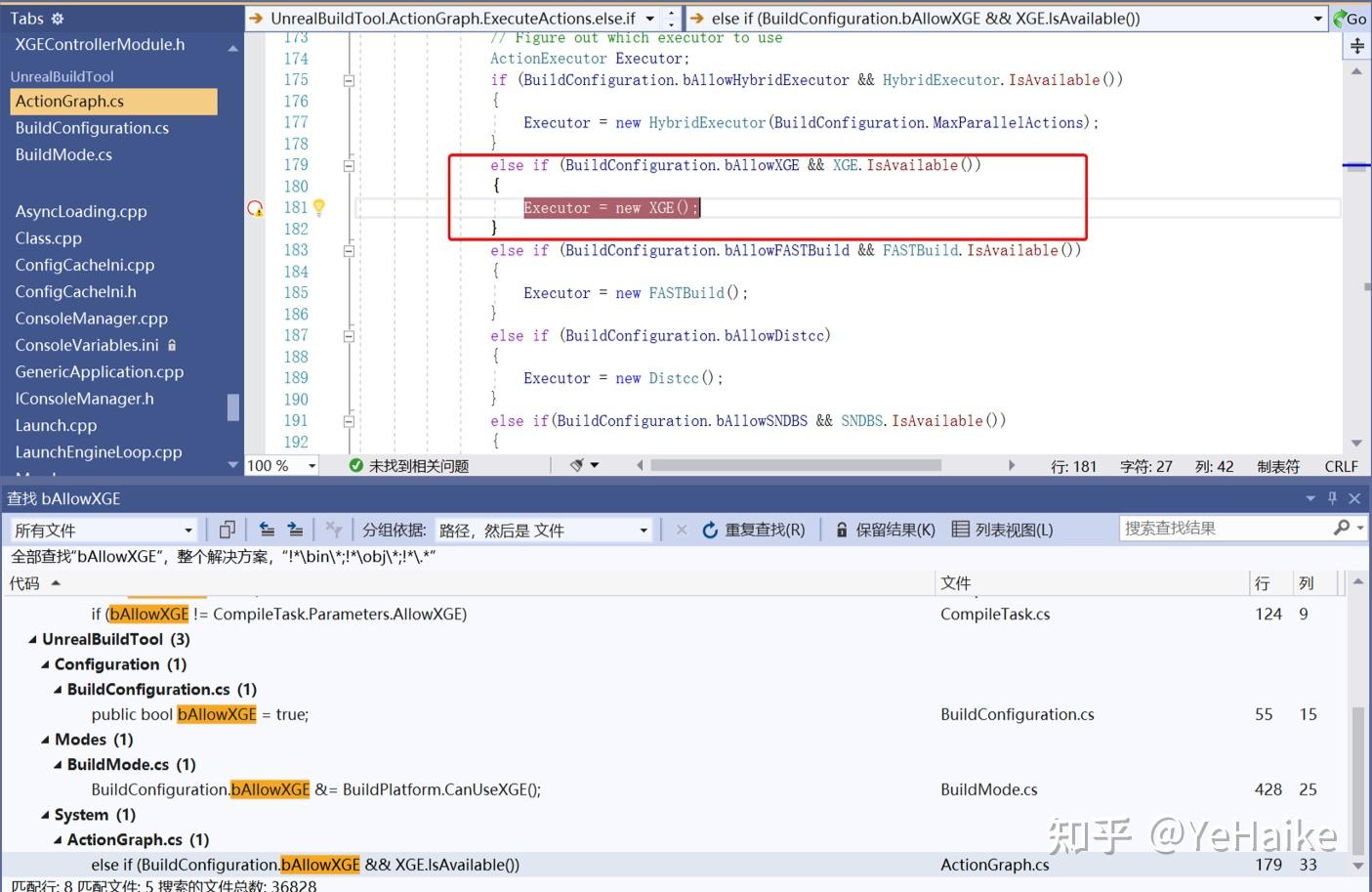Open the member navigation dropdown
The image size is (1372, 892).
1317,19
